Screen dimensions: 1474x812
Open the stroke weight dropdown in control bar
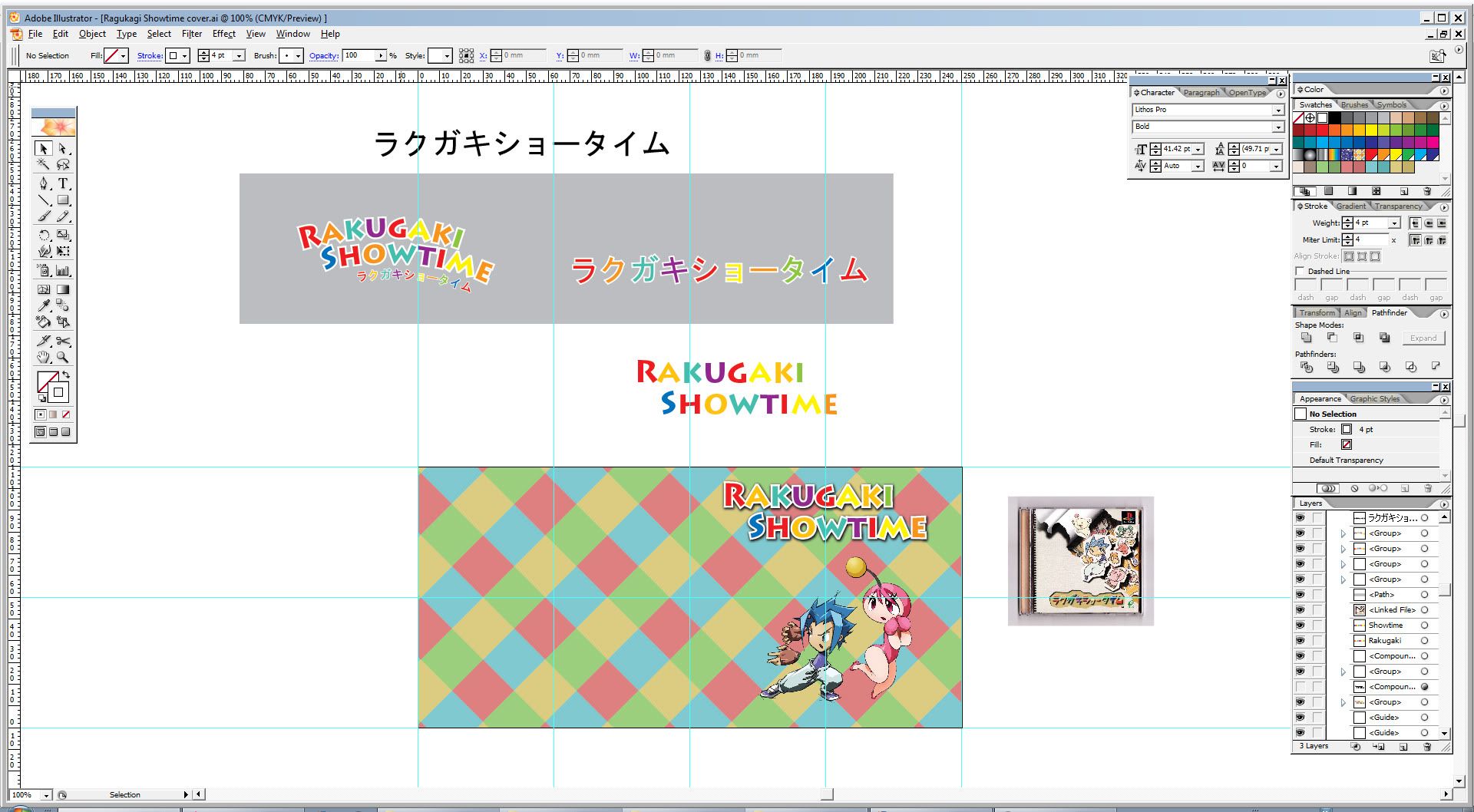click(240, 56)
